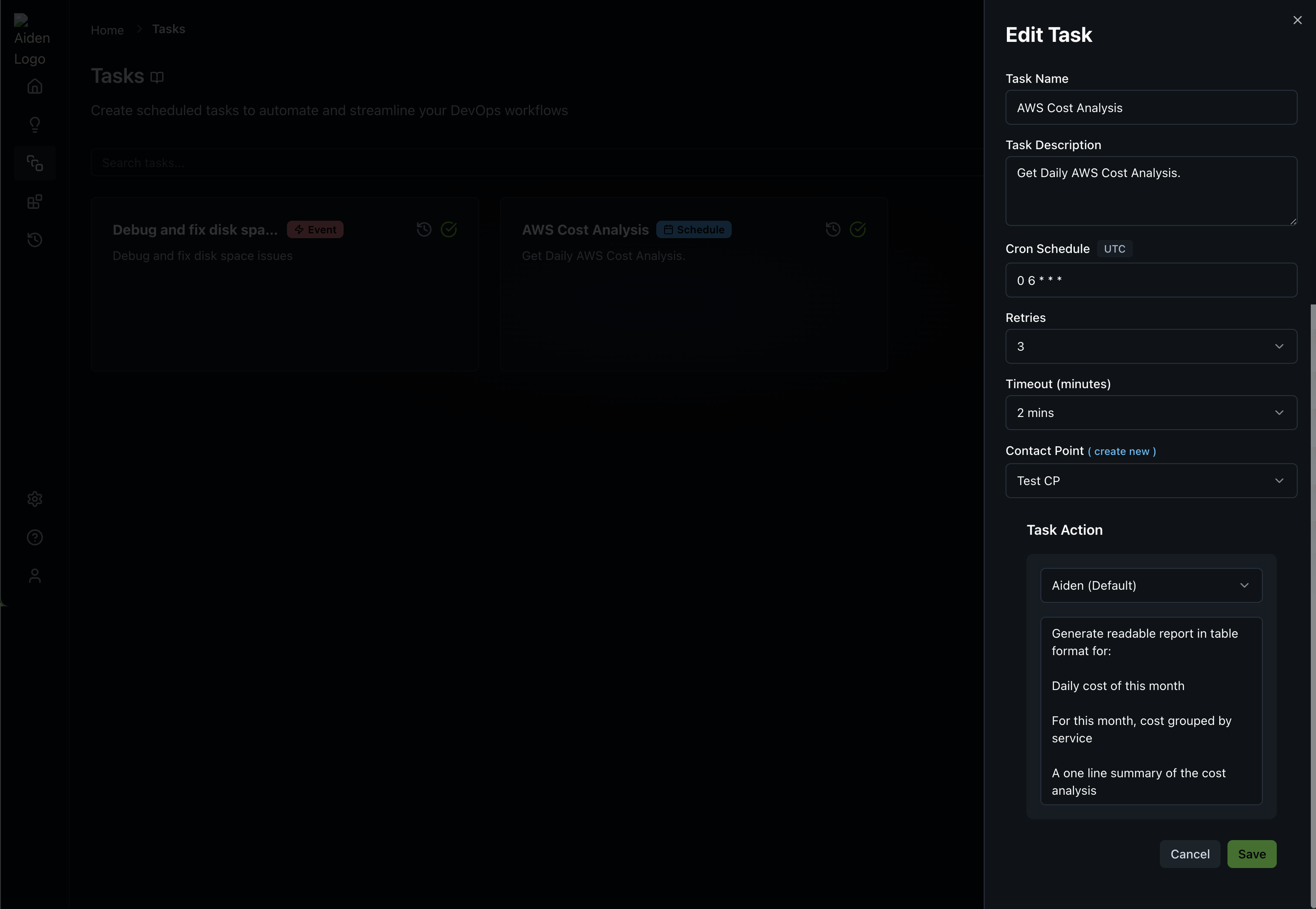Open the Timeout minutes dropdown
The image size is (1316, 909).
pyautogui.click(x=1151, y=412)
